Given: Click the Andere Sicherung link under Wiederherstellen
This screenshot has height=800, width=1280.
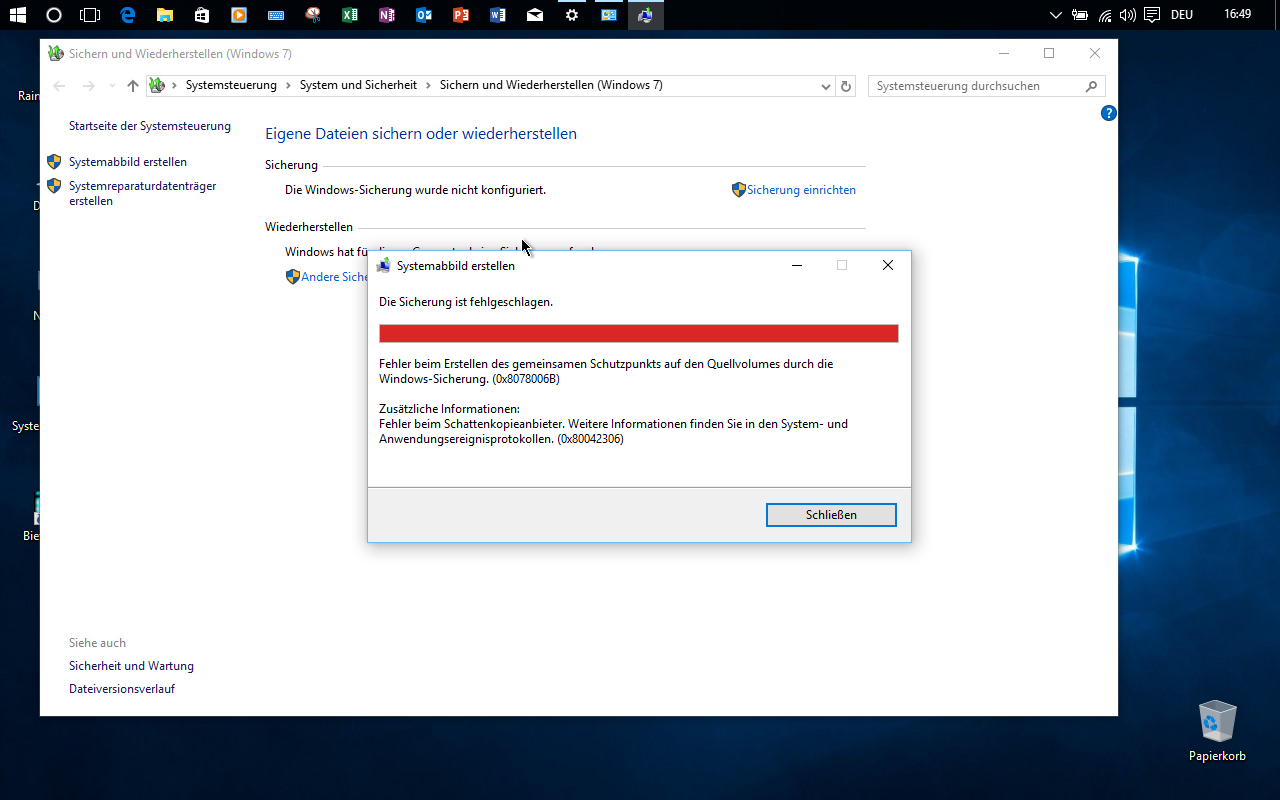Looking at the screenshot, I should (334, 277).
